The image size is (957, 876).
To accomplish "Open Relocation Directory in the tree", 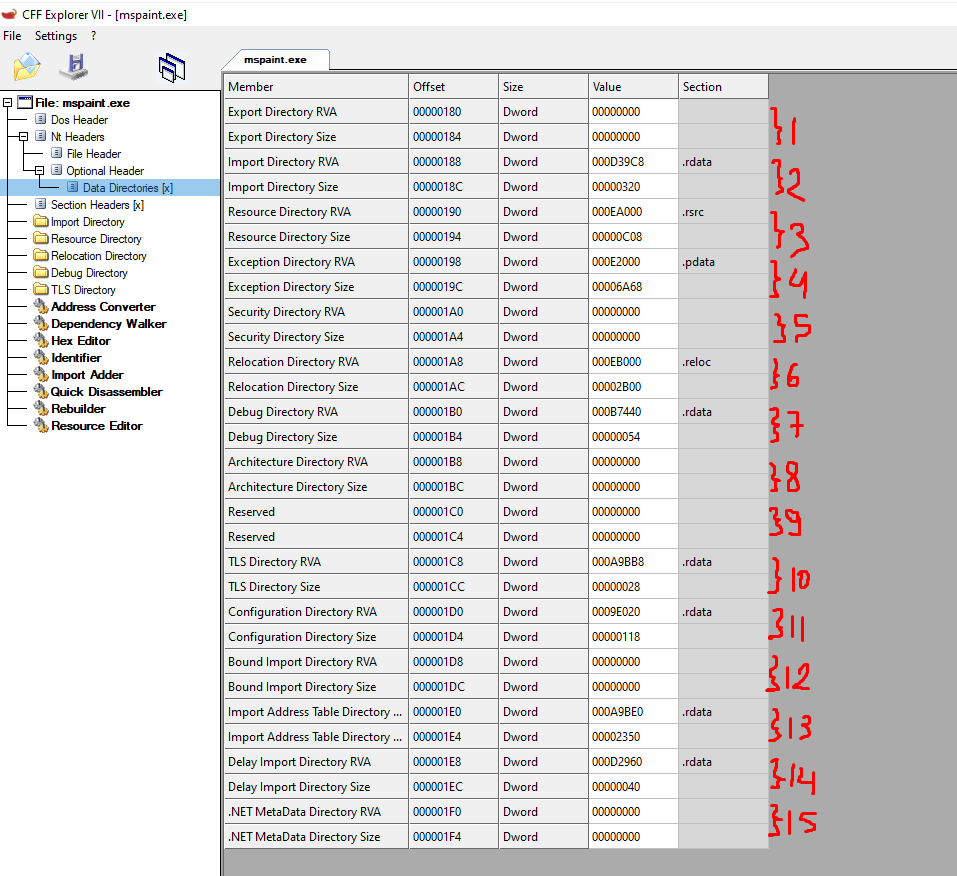I will [98, 256].
